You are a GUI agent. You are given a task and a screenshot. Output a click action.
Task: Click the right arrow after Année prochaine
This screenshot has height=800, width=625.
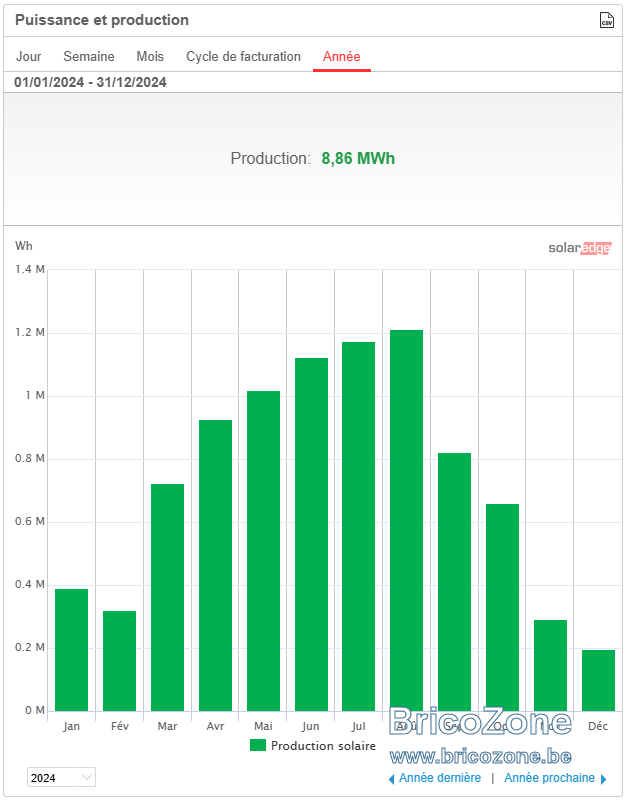tap(604, 779)
